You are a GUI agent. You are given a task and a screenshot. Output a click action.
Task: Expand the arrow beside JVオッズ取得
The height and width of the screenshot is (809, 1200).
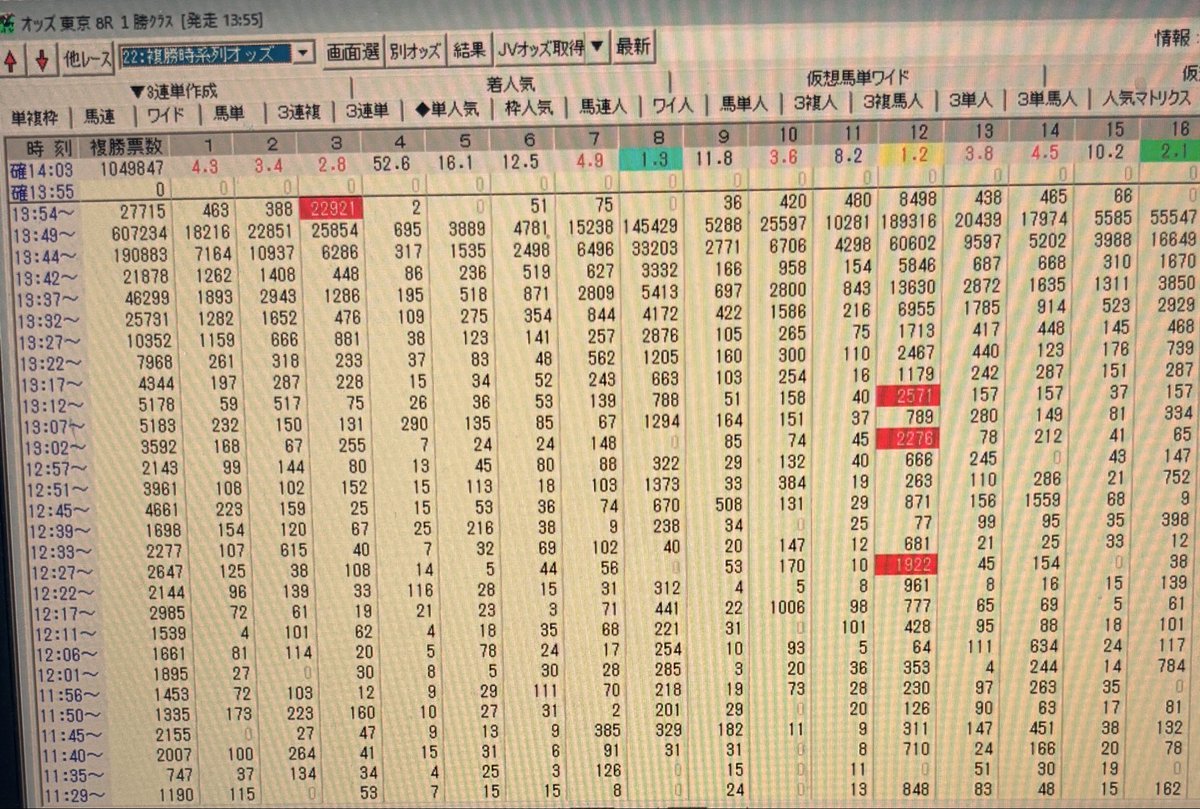[x=597, y=46]
